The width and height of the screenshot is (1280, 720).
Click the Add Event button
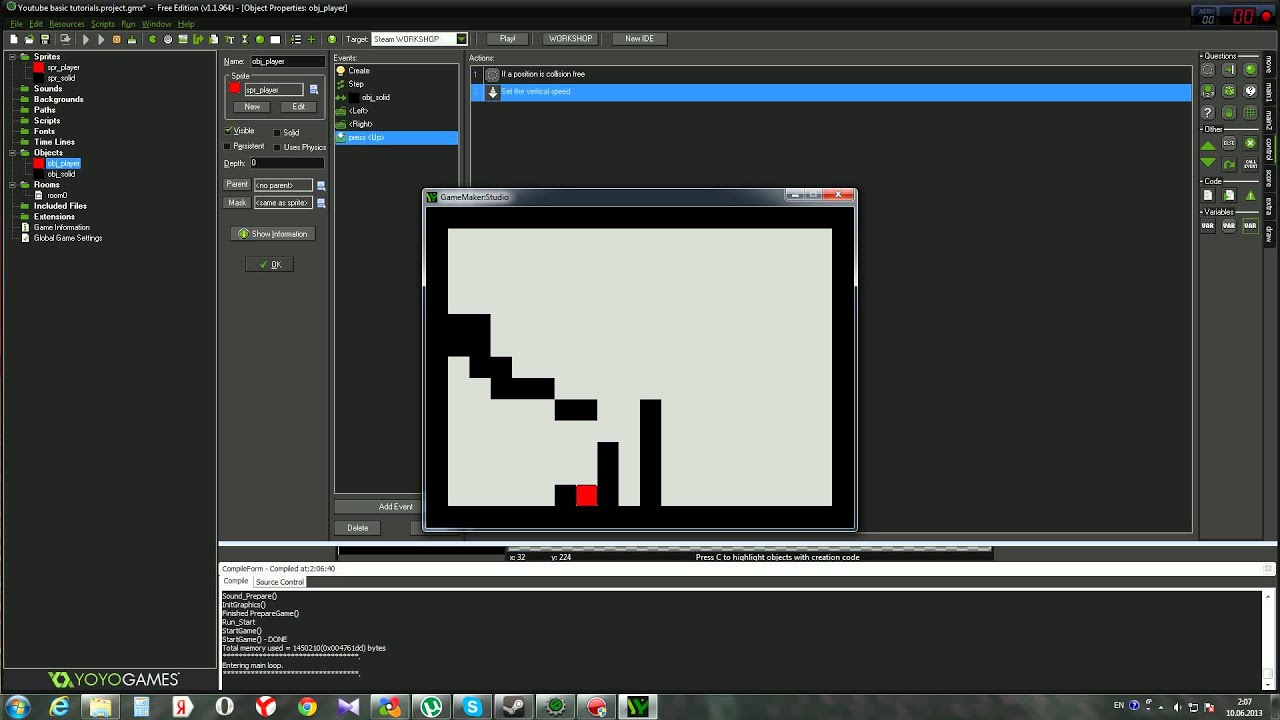(x=395, y=507)
